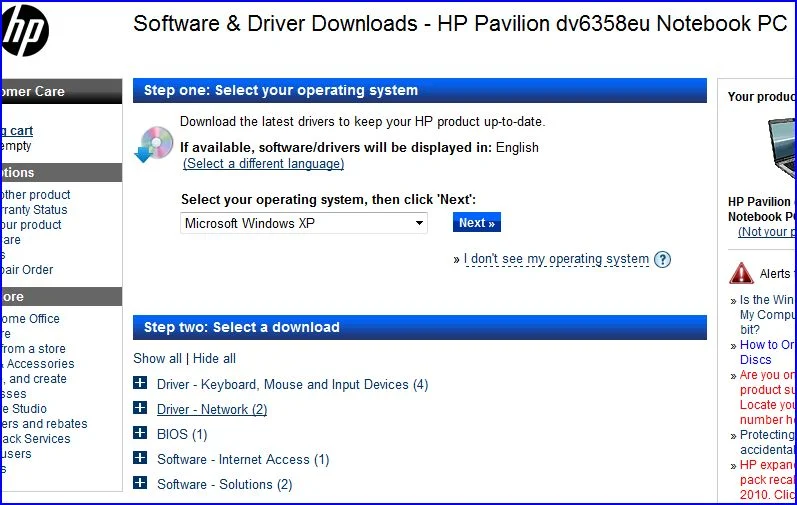Click the 'How to Or... Discs' alert link
The width and height of the screenshot is (797, 505).
point(767,352)
